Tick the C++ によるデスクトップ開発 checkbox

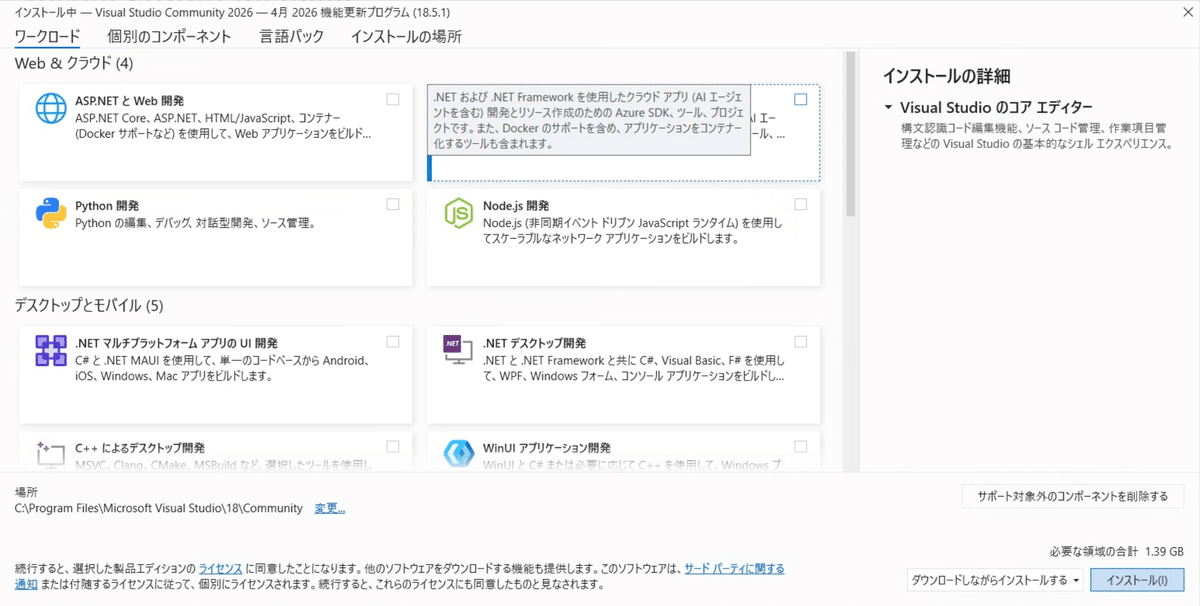(393, 446)
